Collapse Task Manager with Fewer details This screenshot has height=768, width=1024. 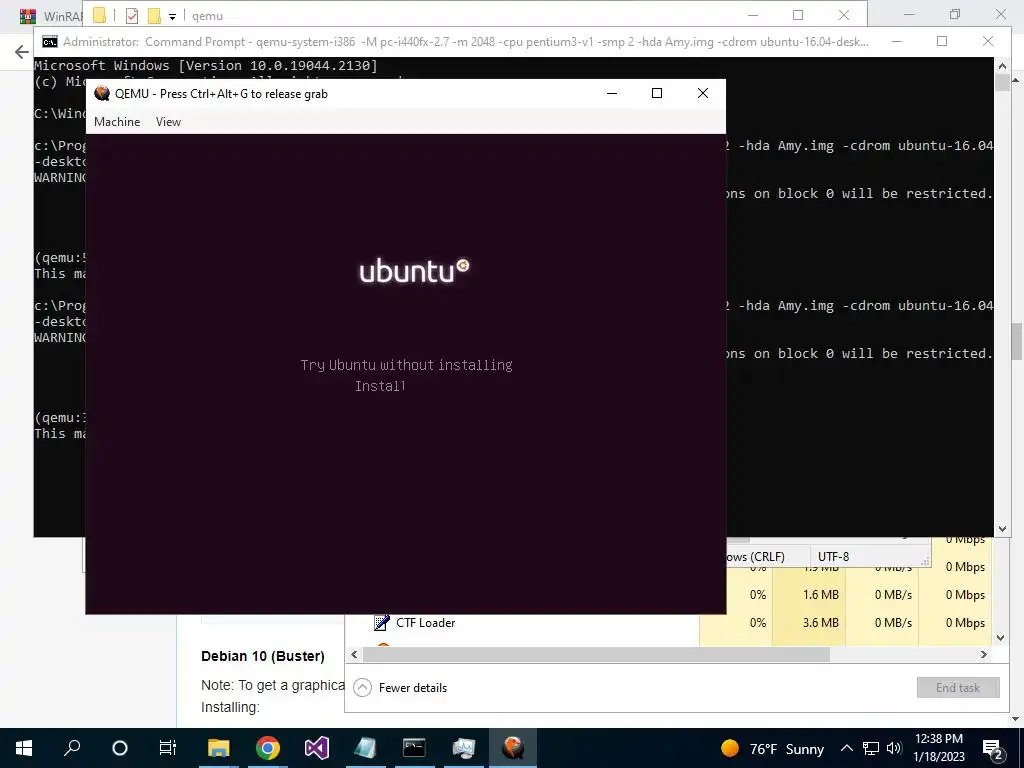click(x=400, y=688)
